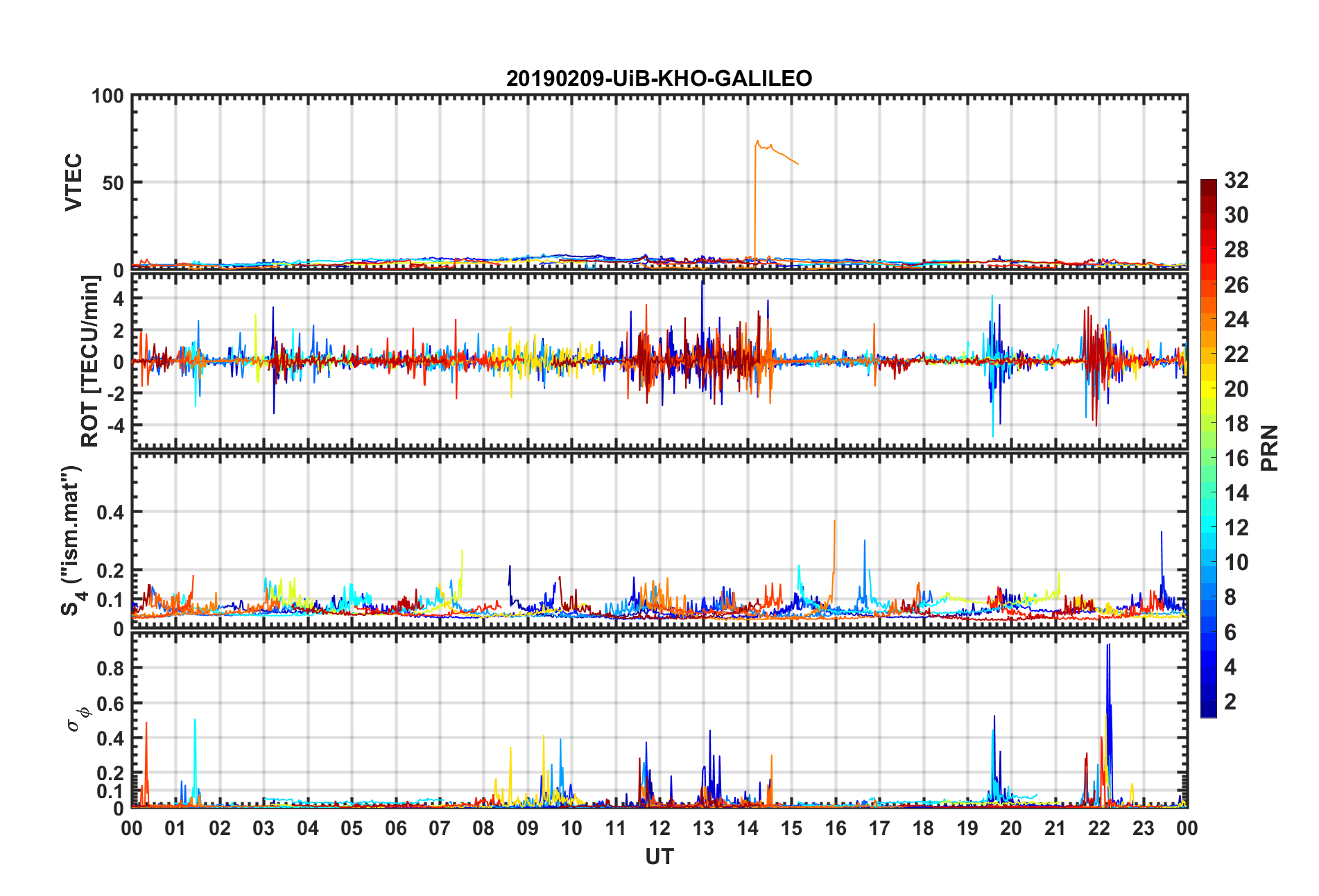The image size is (1319, 896).
Task: Select the "-4" tick on ROT axis
Action: point(114,424)
